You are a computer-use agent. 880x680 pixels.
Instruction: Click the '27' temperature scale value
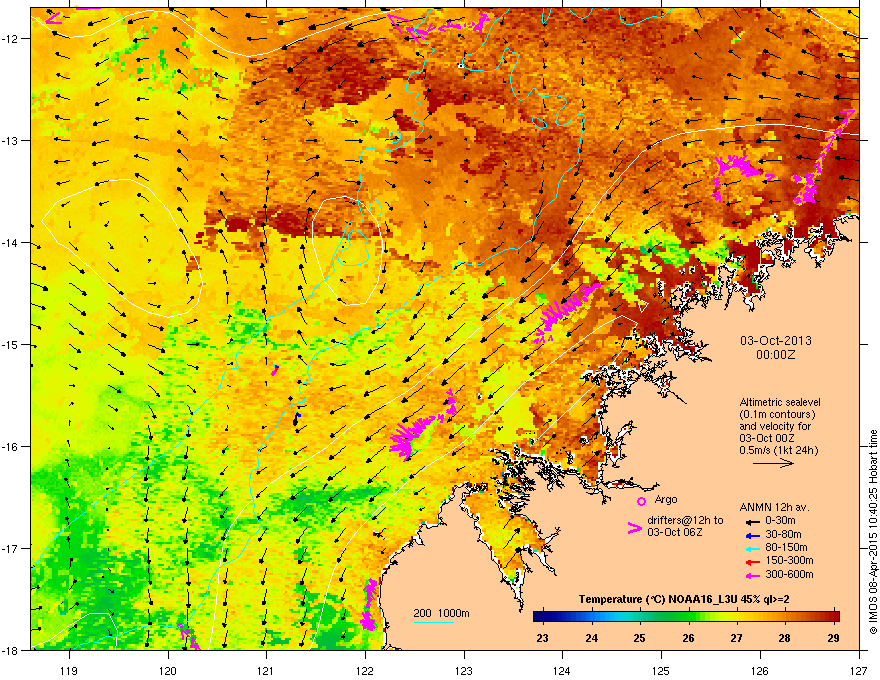[736, 638]
